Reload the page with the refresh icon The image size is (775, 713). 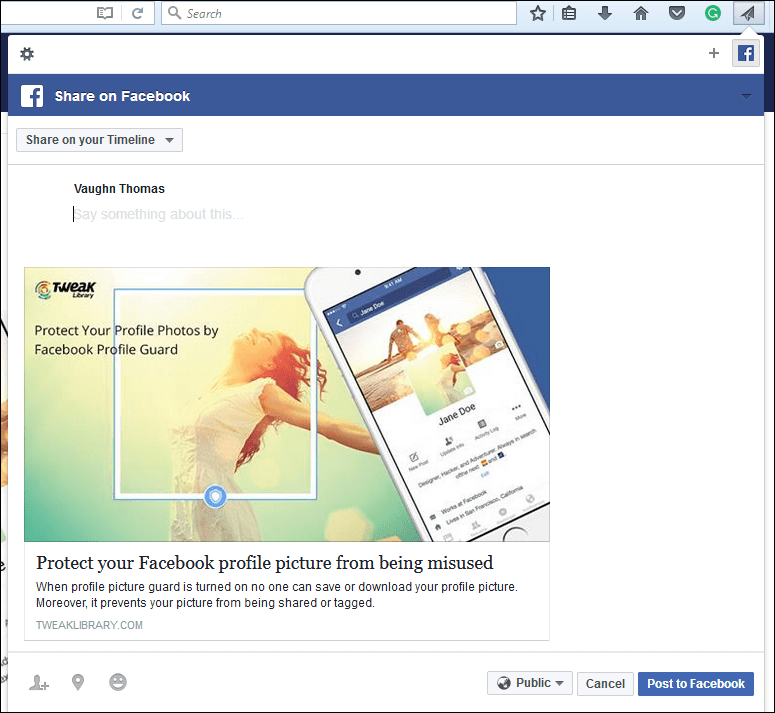137,13
